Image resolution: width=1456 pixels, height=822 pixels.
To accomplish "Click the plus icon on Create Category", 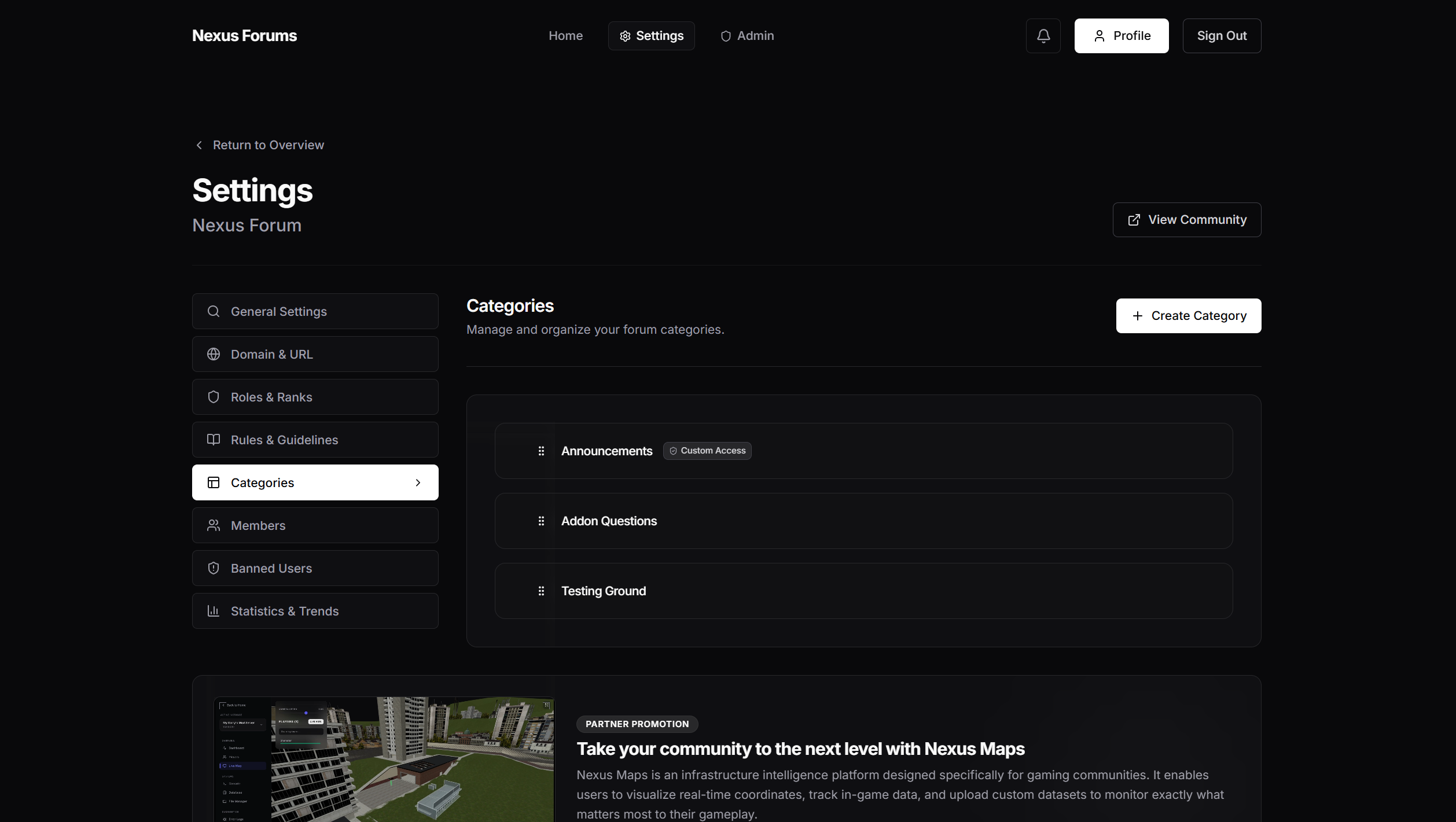I will coord(1138,316).
